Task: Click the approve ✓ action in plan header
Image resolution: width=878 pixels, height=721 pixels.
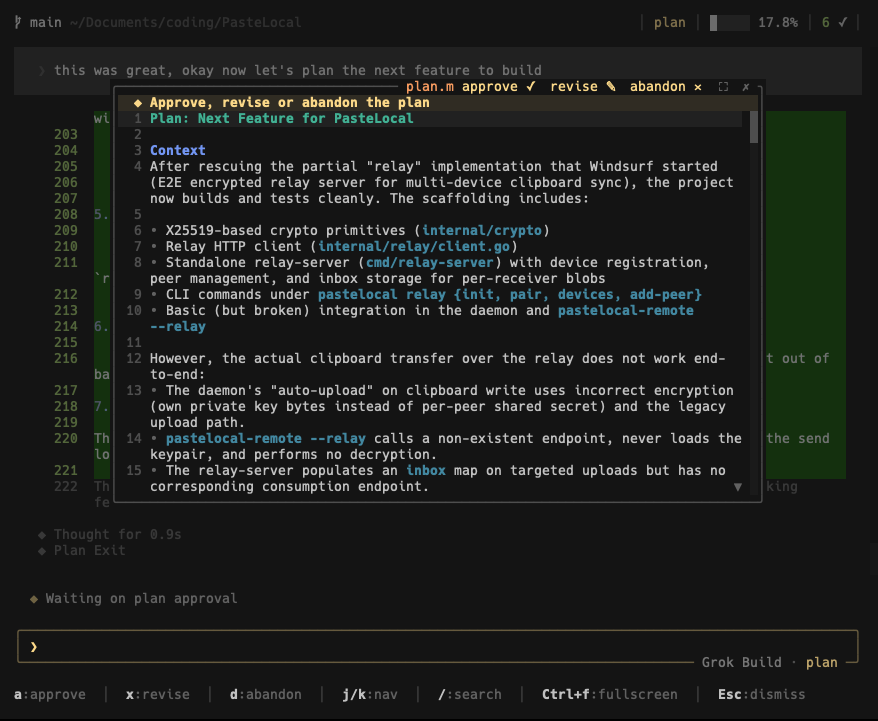Action: (x=498, y=87)
